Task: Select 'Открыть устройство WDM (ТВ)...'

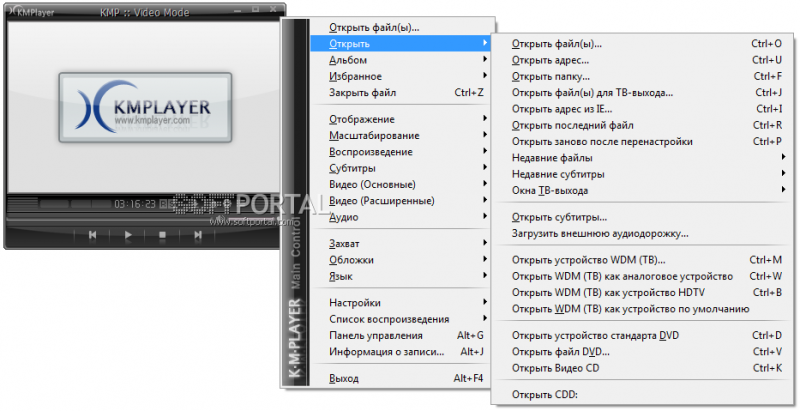Action: tap(644, 260)
